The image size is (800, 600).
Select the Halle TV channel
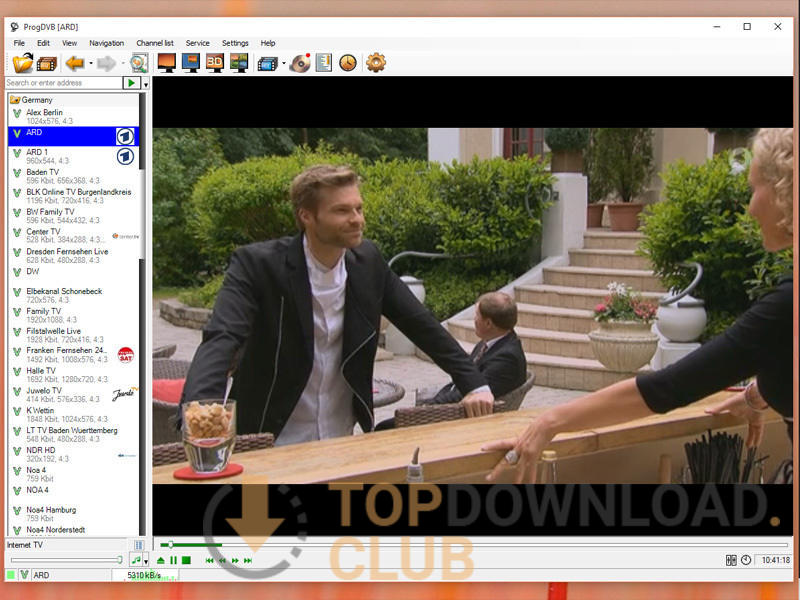[x=73, y=374]
